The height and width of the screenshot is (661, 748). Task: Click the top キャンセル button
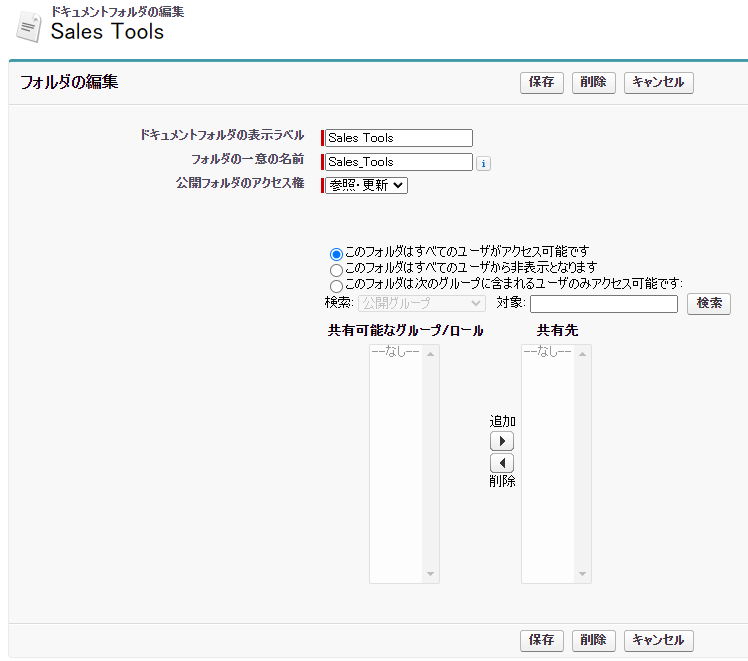coord(658,83)
